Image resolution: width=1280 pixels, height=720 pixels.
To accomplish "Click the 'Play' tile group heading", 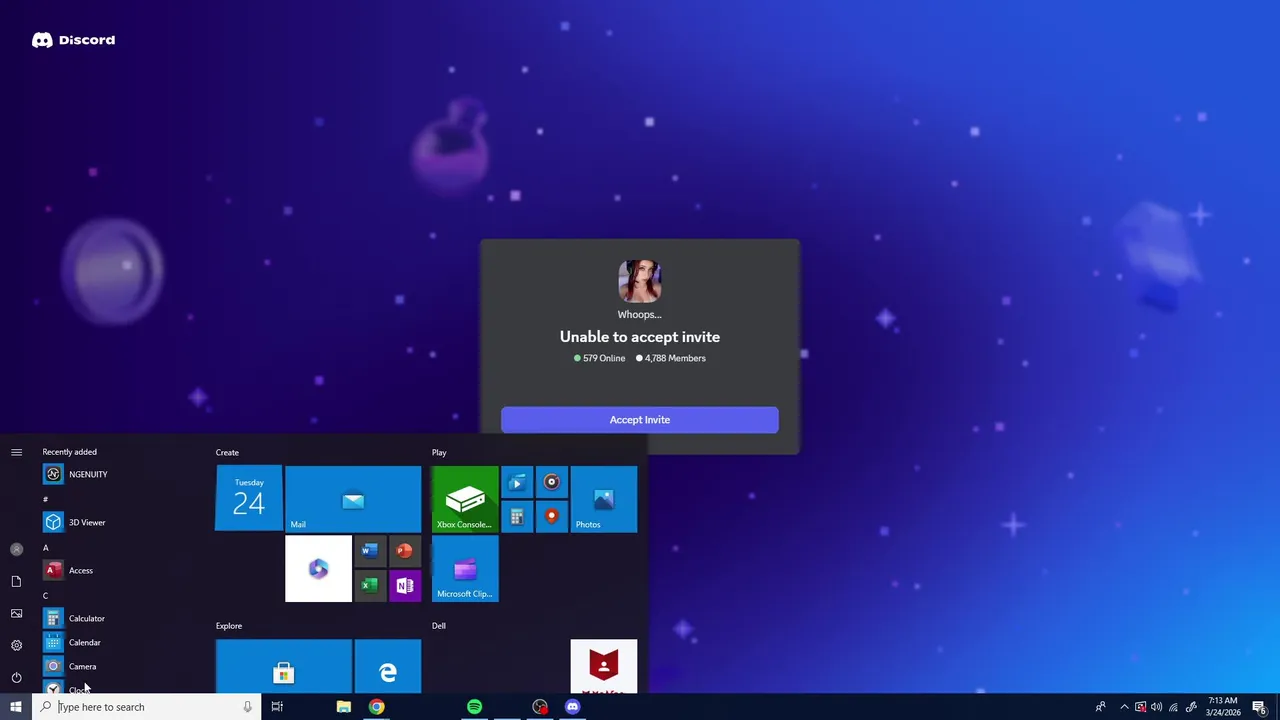I will (x=439, y=453).
